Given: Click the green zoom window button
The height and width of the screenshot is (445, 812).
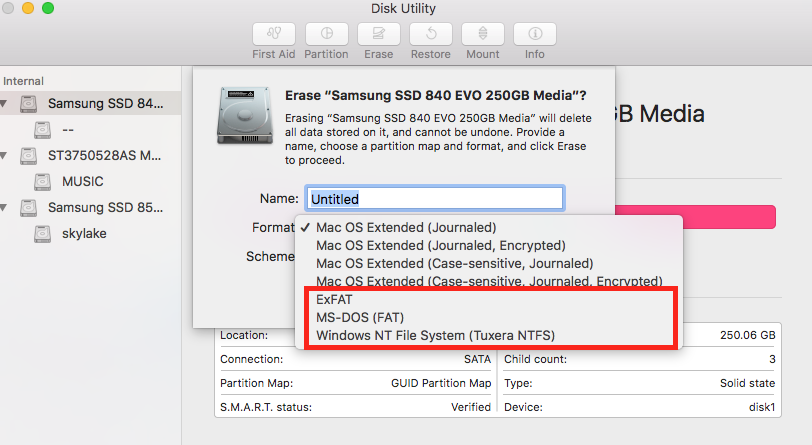Looking at the screenshot, I should pos(48,8).
